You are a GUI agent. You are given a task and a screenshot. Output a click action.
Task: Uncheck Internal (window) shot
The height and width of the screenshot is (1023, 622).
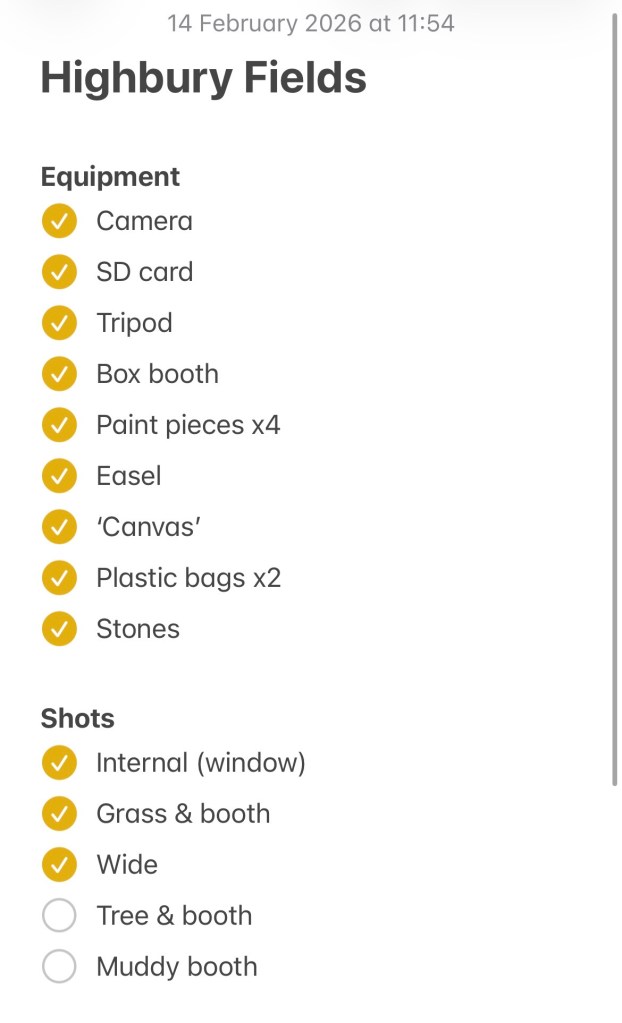[x=59, y=763]
